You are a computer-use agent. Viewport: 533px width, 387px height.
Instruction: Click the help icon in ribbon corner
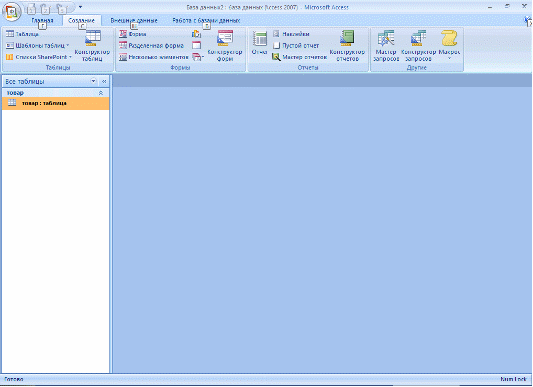[528, 21]
